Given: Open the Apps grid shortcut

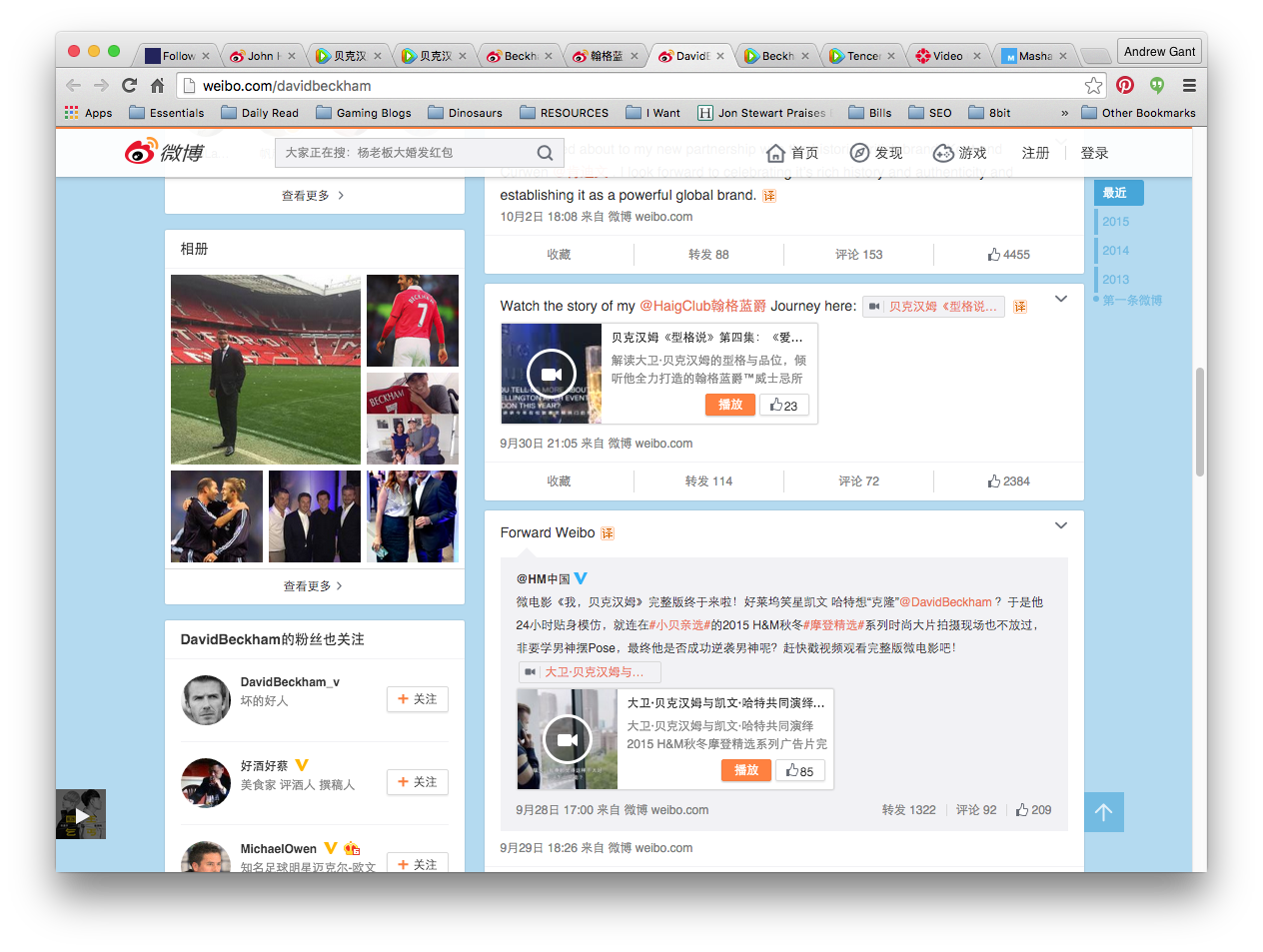Looking at the screenshot, I should coord(88,113).
